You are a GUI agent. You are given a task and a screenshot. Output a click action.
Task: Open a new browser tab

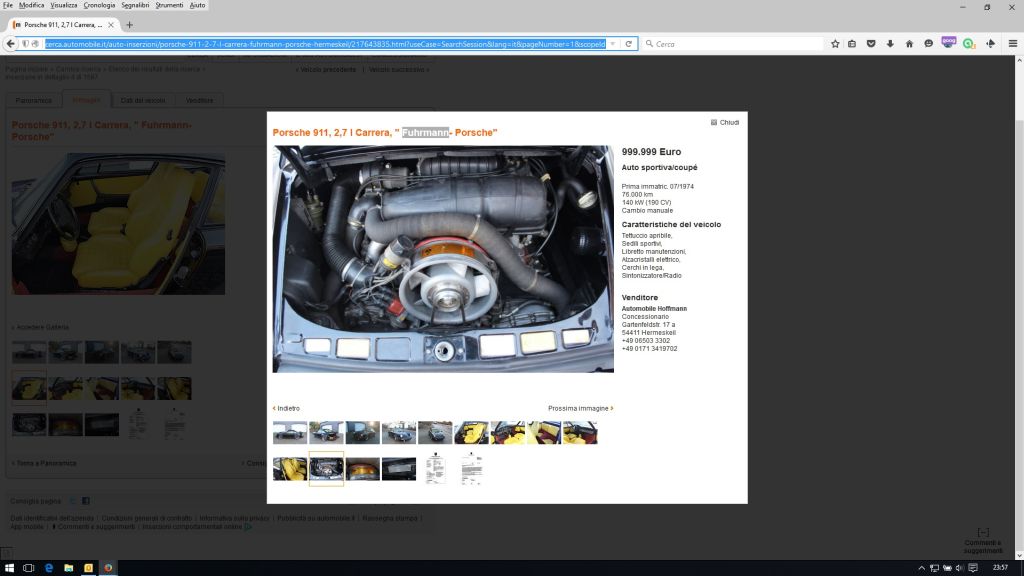(x=129, y=25)
